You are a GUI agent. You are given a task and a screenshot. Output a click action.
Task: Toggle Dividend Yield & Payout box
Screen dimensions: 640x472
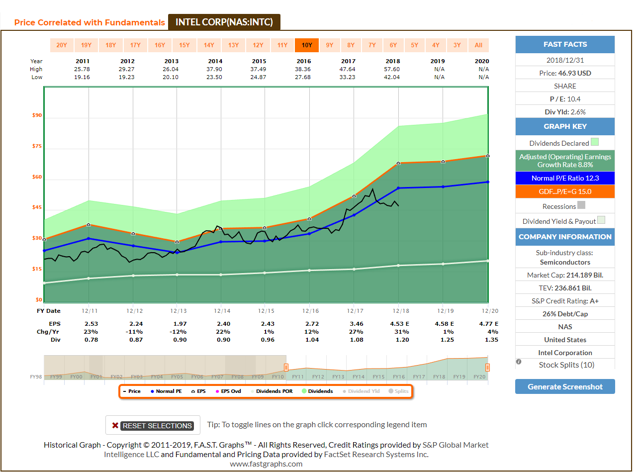(601, 220)
